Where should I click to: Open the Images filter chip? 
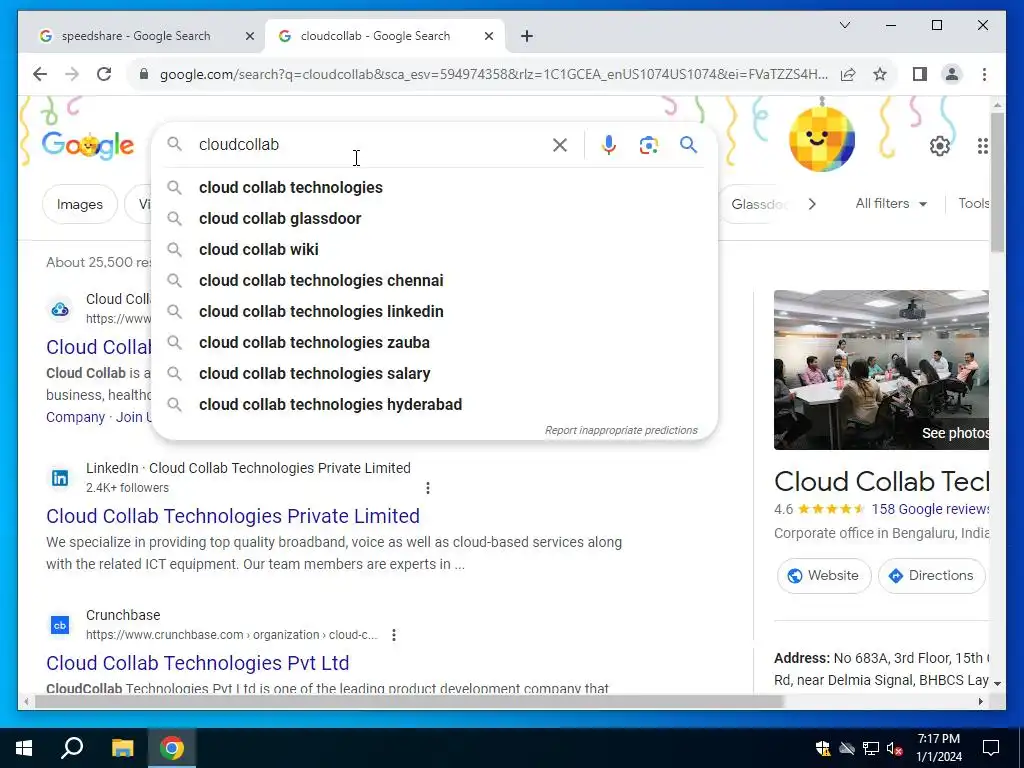point(80,204)
